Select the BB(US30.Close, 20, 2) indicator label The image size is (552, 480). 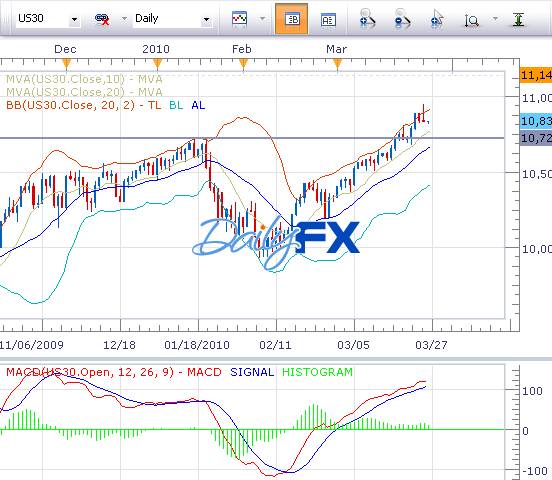point(70,105)
